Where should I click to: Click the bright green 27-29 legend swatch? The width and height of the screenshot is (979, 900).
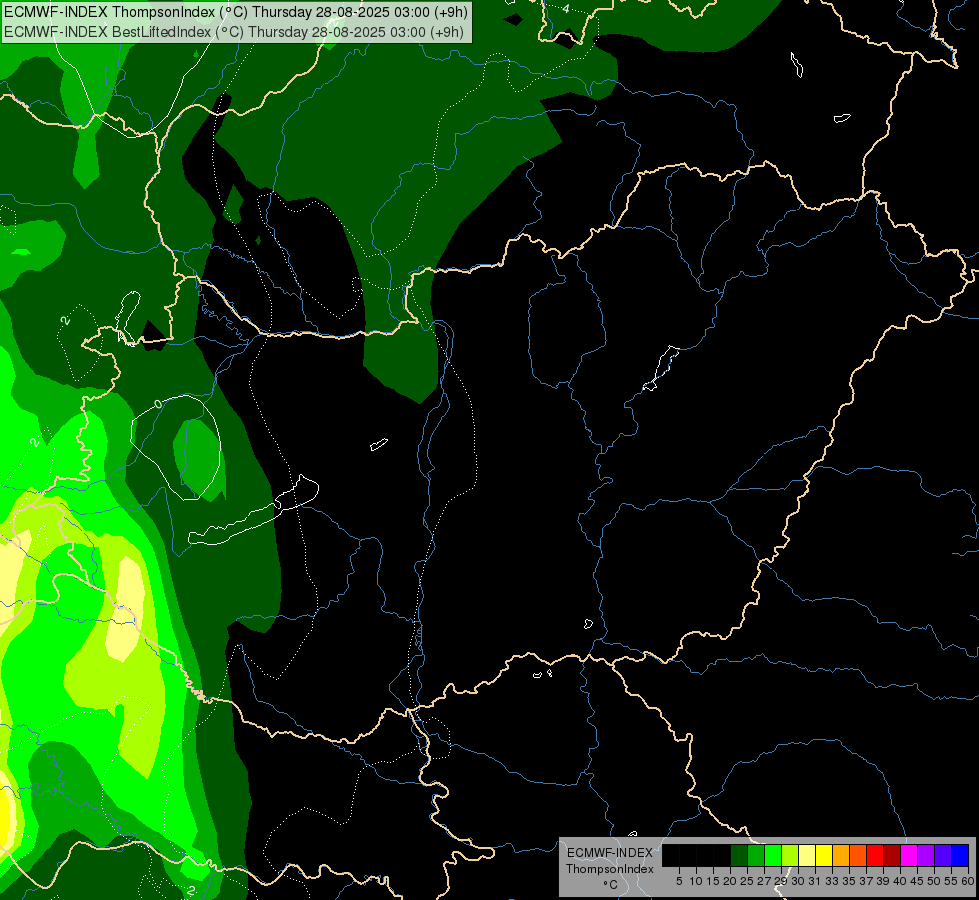point(773,856)
